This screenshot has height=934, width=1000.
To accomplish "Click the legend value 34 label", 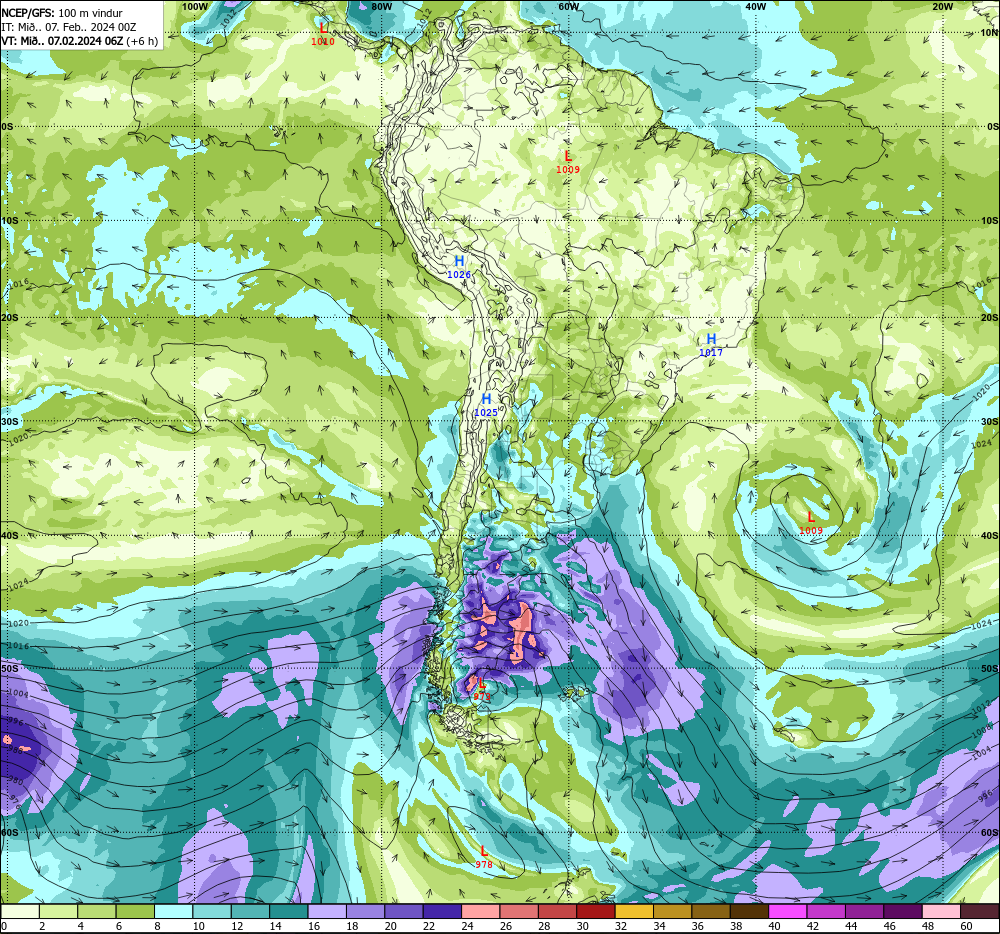I will pyautogui.click(x=659, y=926).
